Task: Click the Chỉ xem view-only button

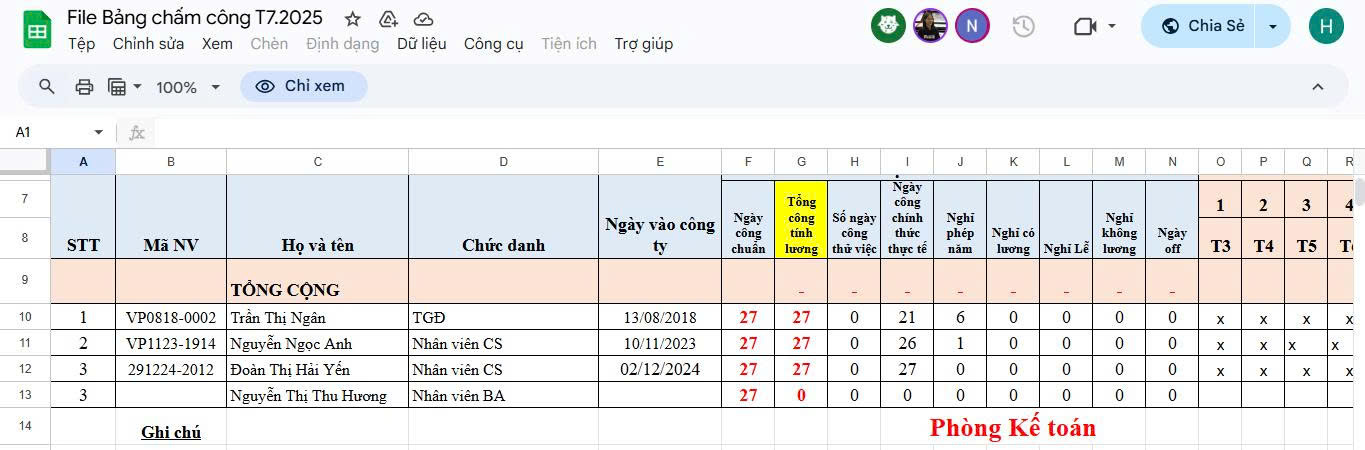Action: 303,87
